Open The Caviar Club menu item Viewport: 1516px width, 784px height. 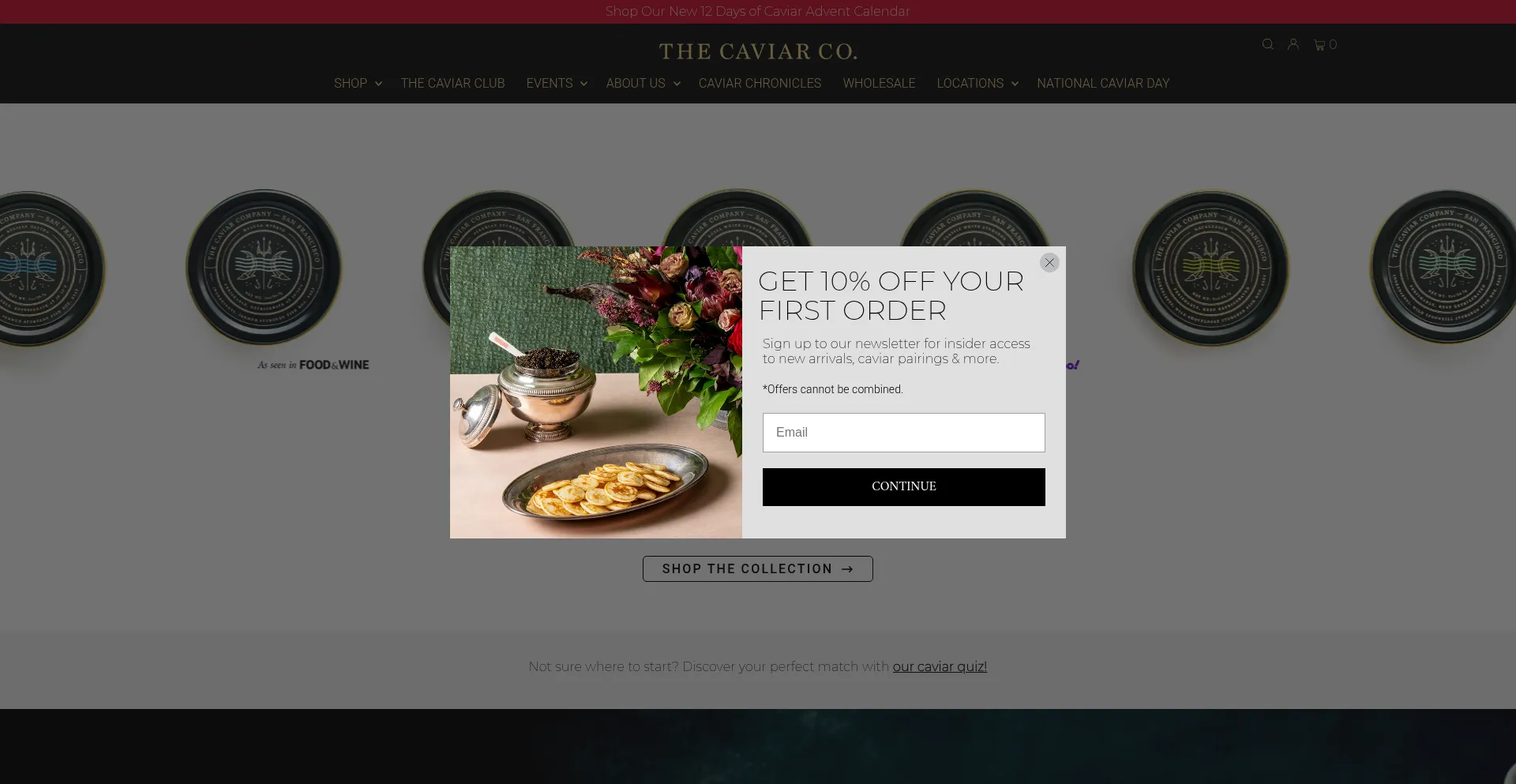[452, 84]
